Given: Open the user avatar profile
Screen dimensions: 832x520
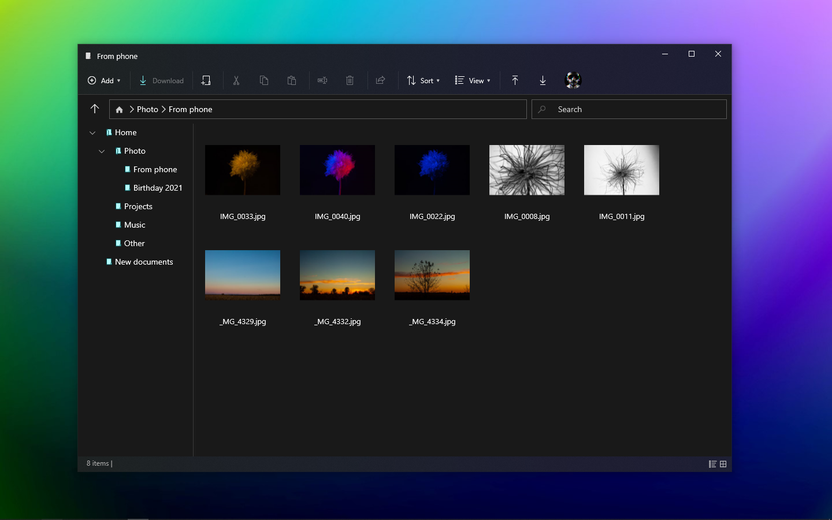Looking at the screenshot, I should tap(573, 80).
